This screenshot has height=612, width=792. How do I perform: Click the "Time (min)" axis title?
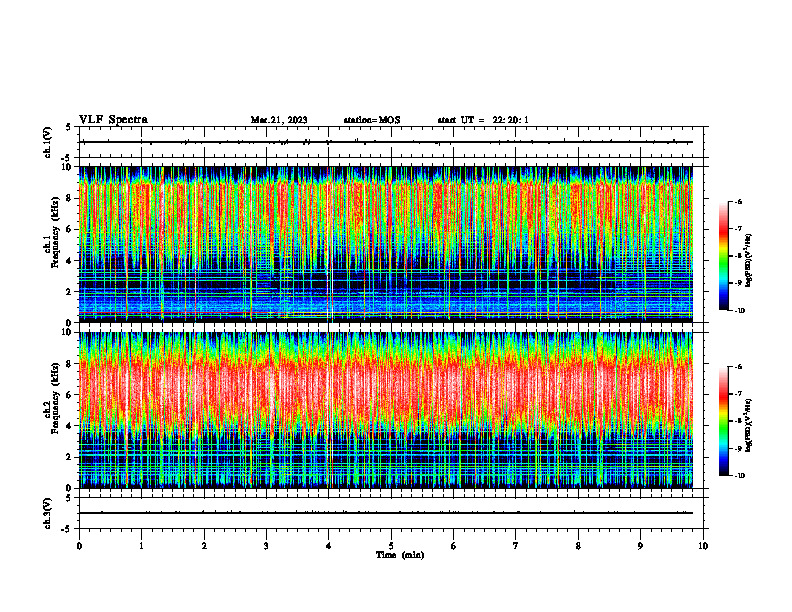click(400, 555)
